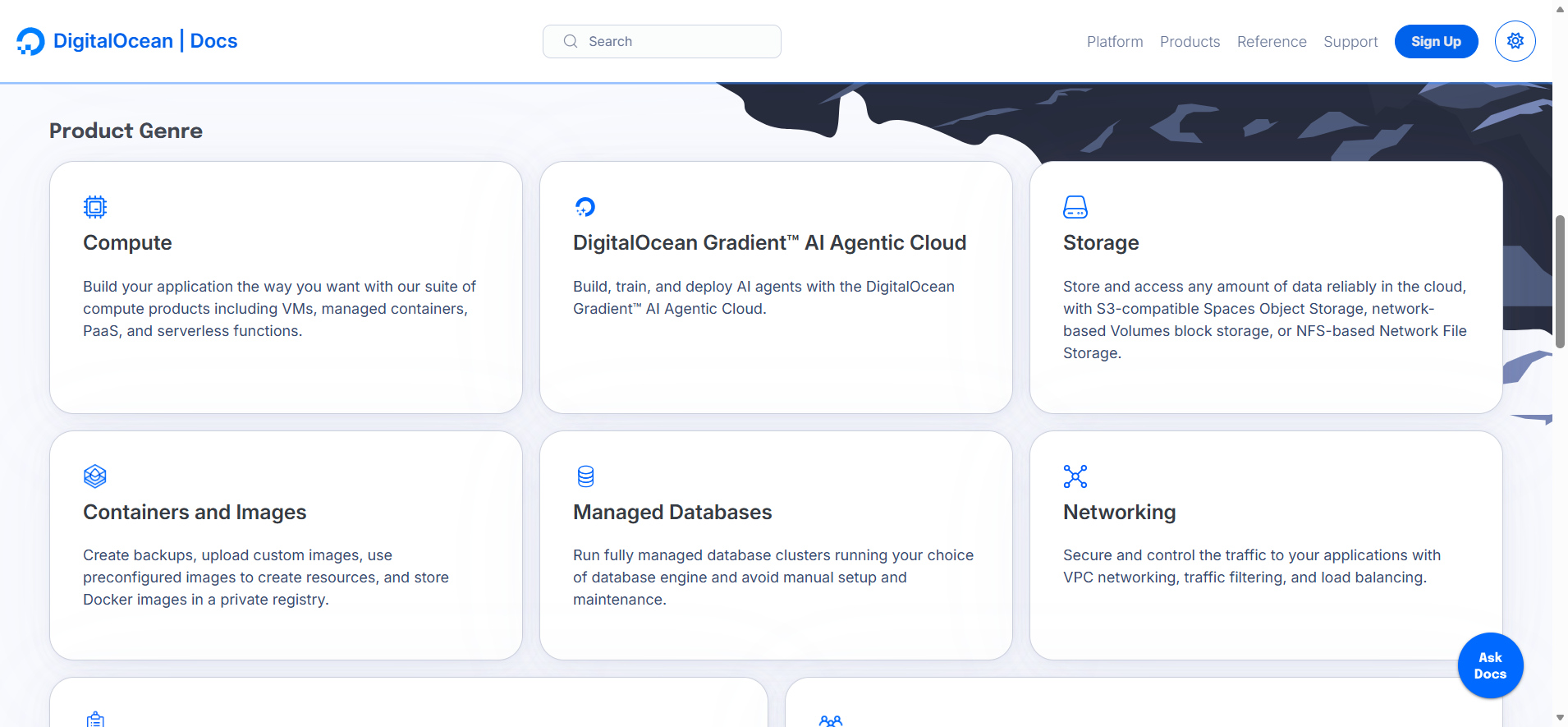Click the Storage drive icon
This screenshot has height=727, width=1568.
coord(1075,207)
